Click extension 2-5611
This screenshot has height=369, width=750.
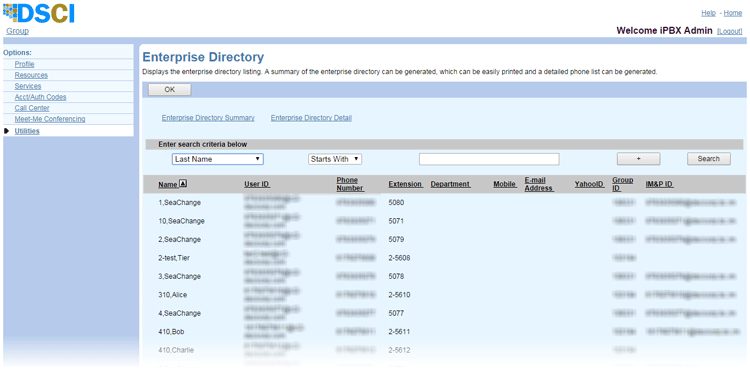[x=399, y=332]
